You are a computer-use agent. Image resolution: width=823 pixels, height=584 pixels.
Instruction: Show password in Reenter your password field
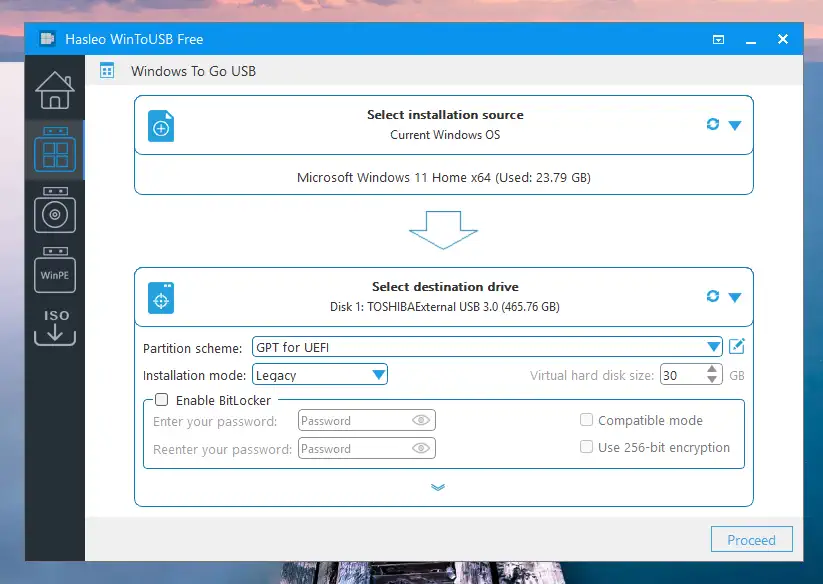coord(421,448)
